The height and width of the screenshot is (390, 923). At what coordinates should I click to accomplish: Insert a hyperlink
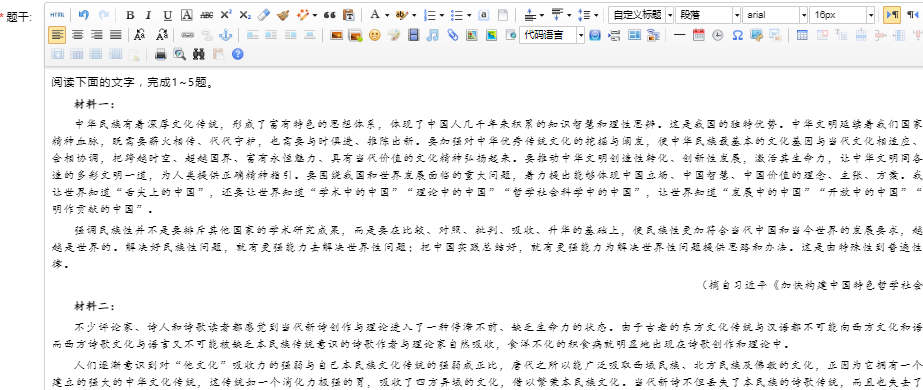click(x=187, y=35)
